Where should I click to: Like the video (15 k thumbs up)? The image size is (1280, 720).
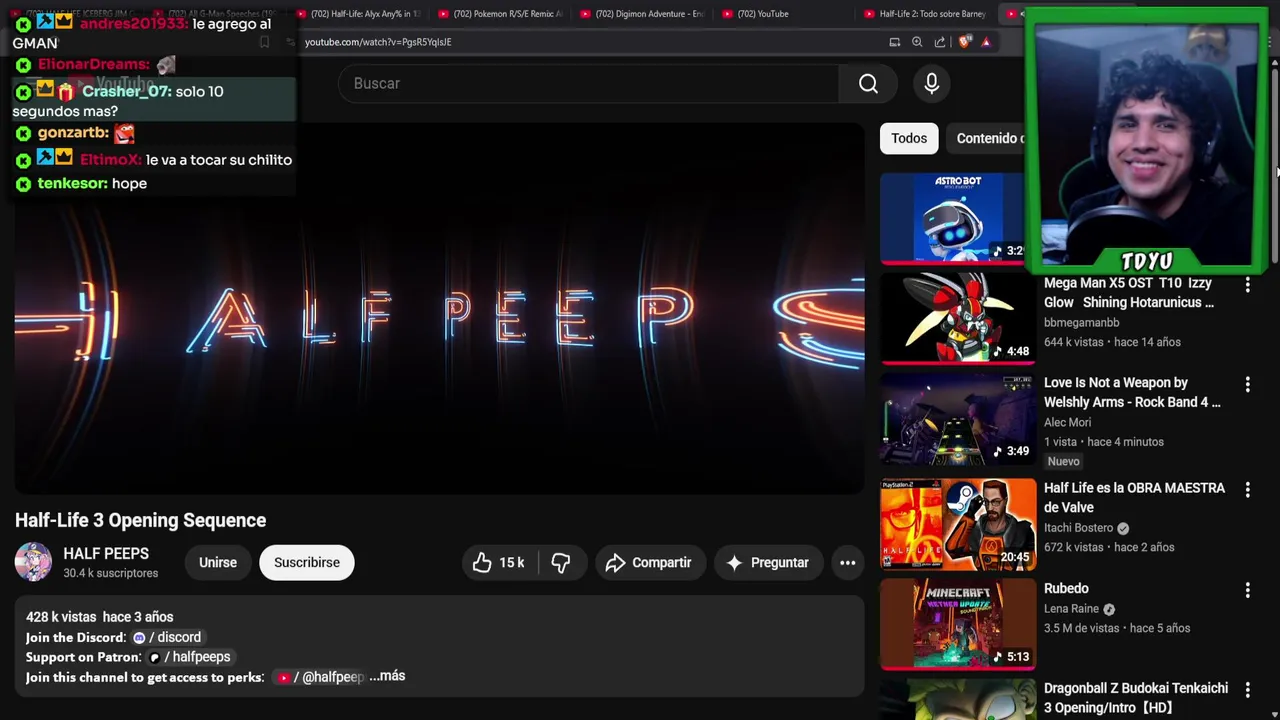coord(500,562)
